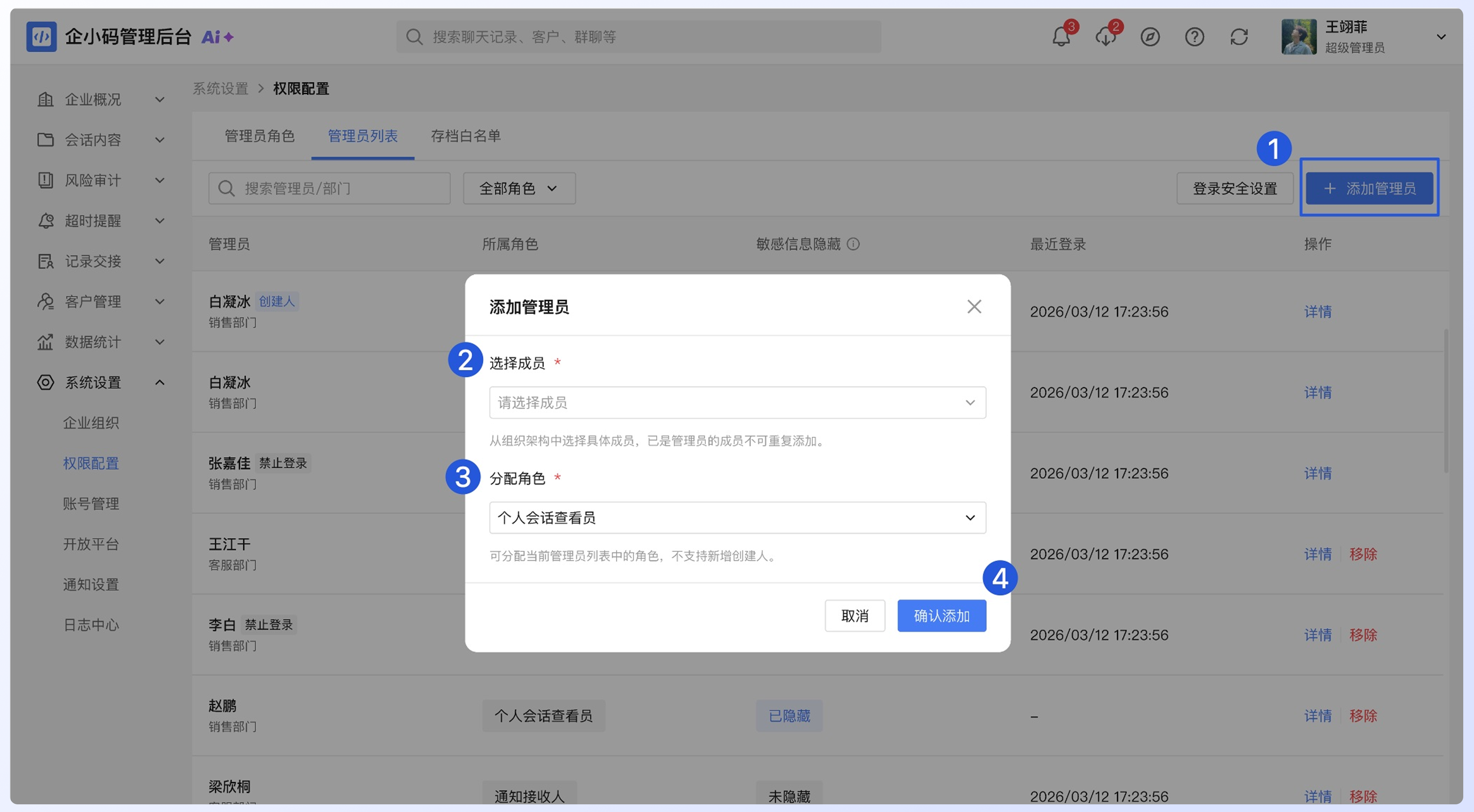The width and height of the screenshot is (1474, 812).
Task: Open the 全部角色 filter dropdown
Action: [519, 188]
